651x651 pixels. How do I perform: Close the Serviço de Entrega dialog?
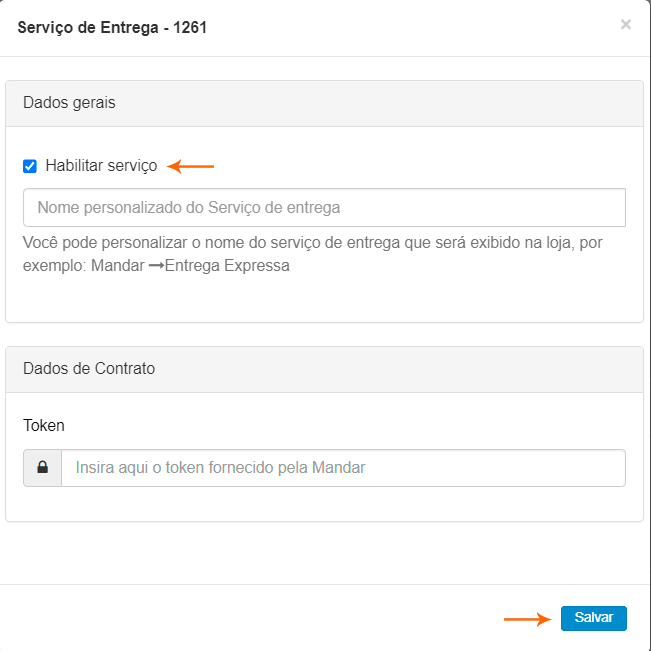tap(625, 25)
